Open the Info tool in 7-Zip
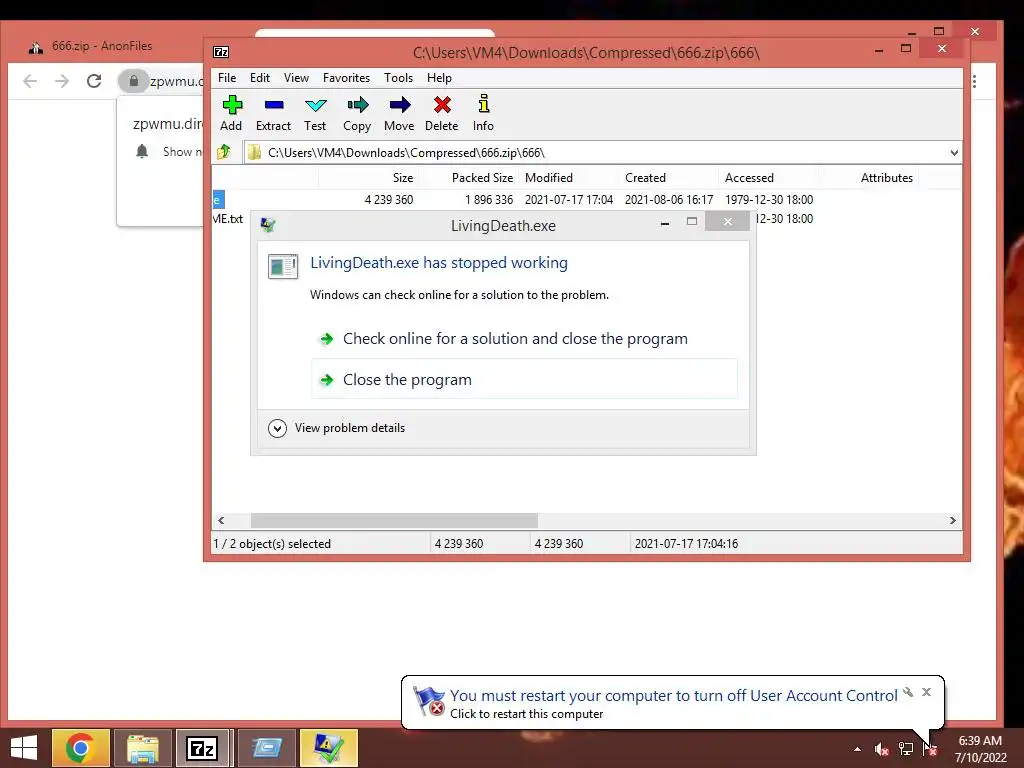 pyautogui.click(x=483, y=114)
